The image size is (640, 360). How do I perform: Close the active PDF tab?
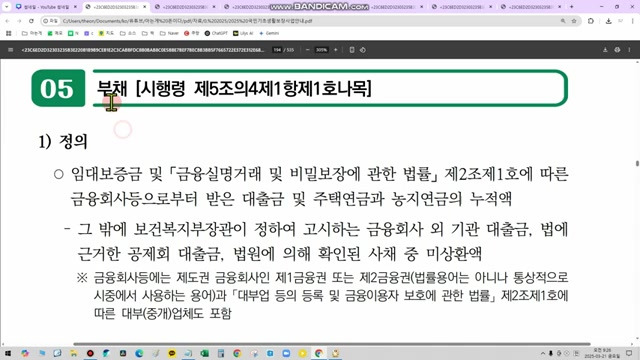click(x=144, y=7)
